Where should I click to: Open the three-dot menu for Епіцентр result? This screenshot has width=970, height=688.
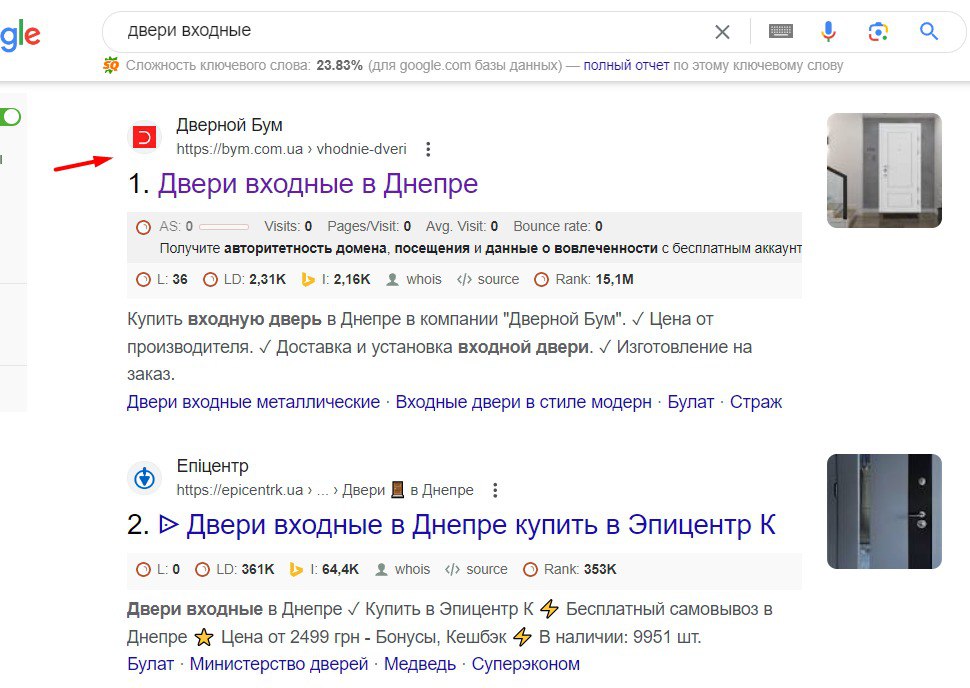(x=495, y=491)
